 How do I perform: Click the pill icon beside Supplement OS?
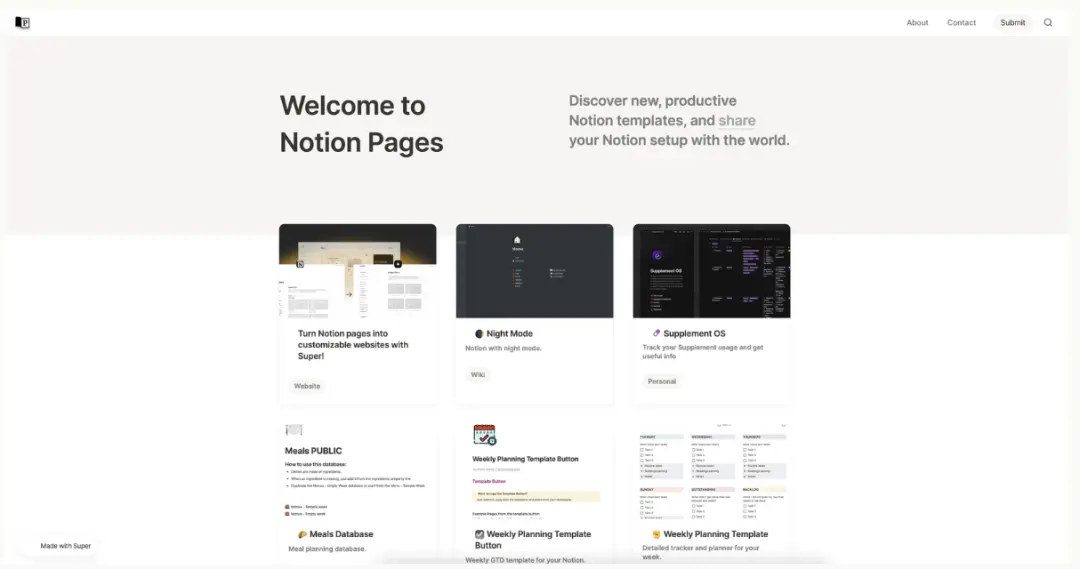pyautogui.click(x=656, y=333)
